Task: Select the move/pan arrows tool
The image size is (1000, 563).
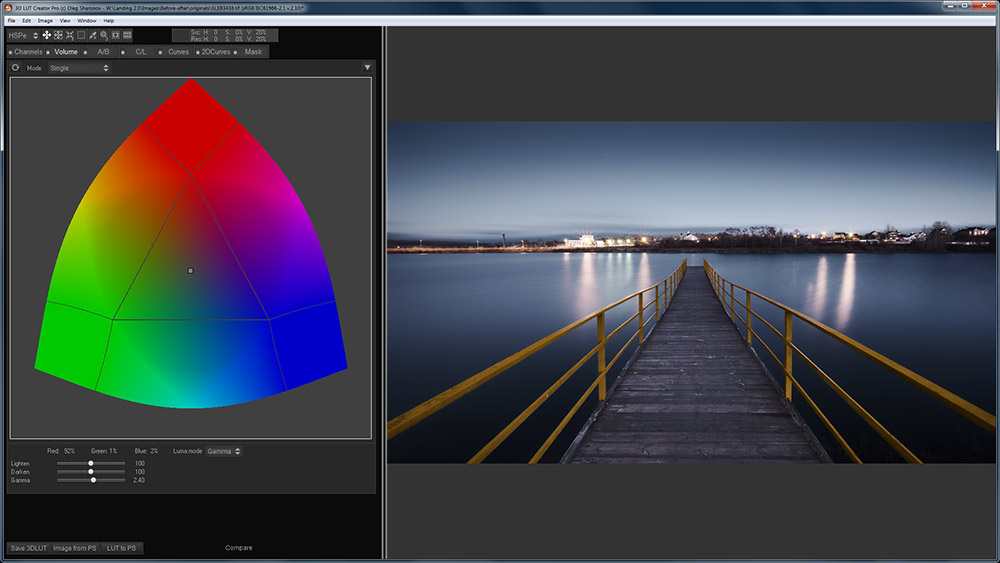Action: 47,35
